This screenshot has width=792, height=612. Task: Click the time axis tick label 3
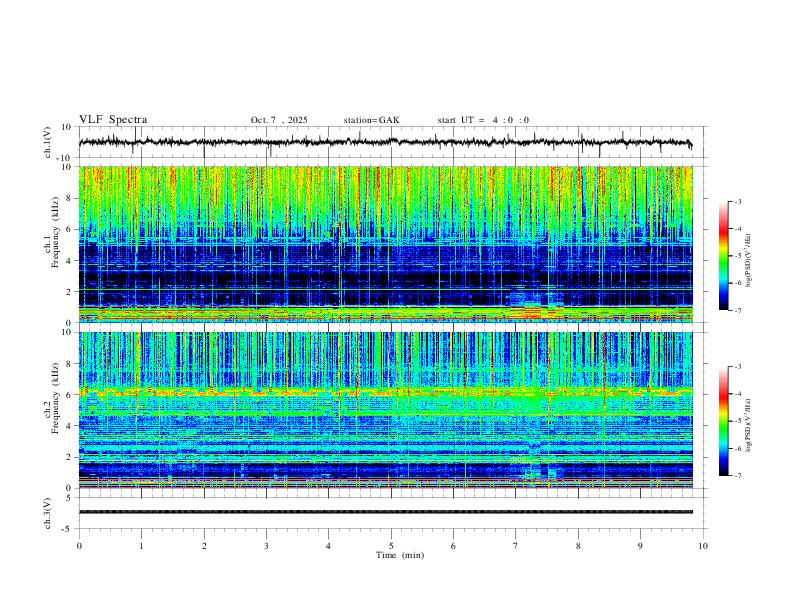pyautogui.click(x=266, y=546)
